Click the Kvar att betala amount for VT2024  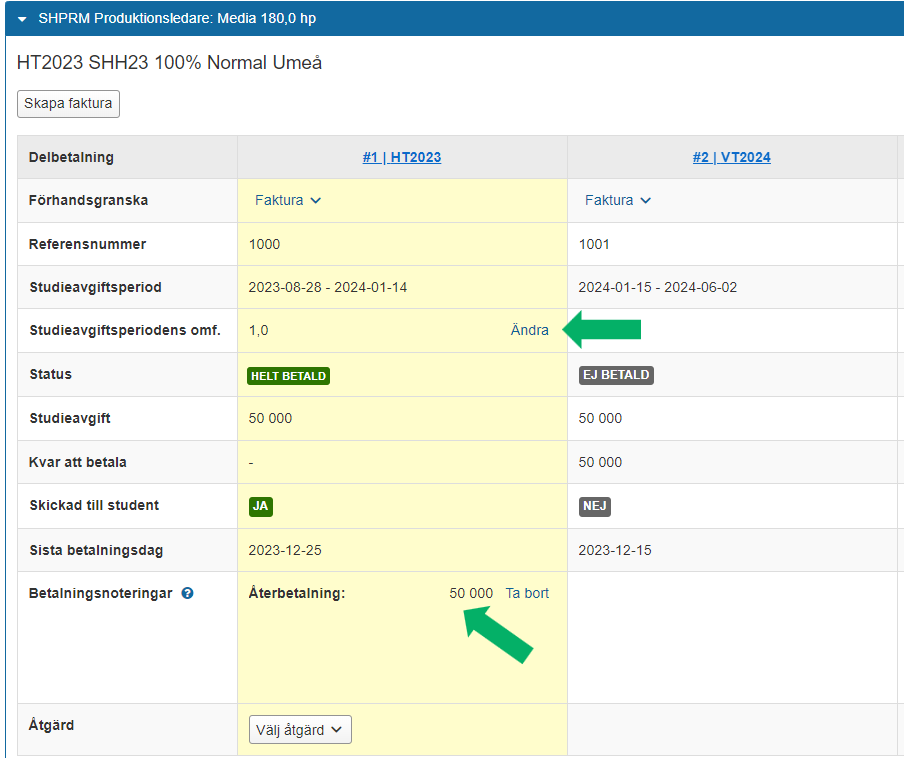[x=600, y=462]
